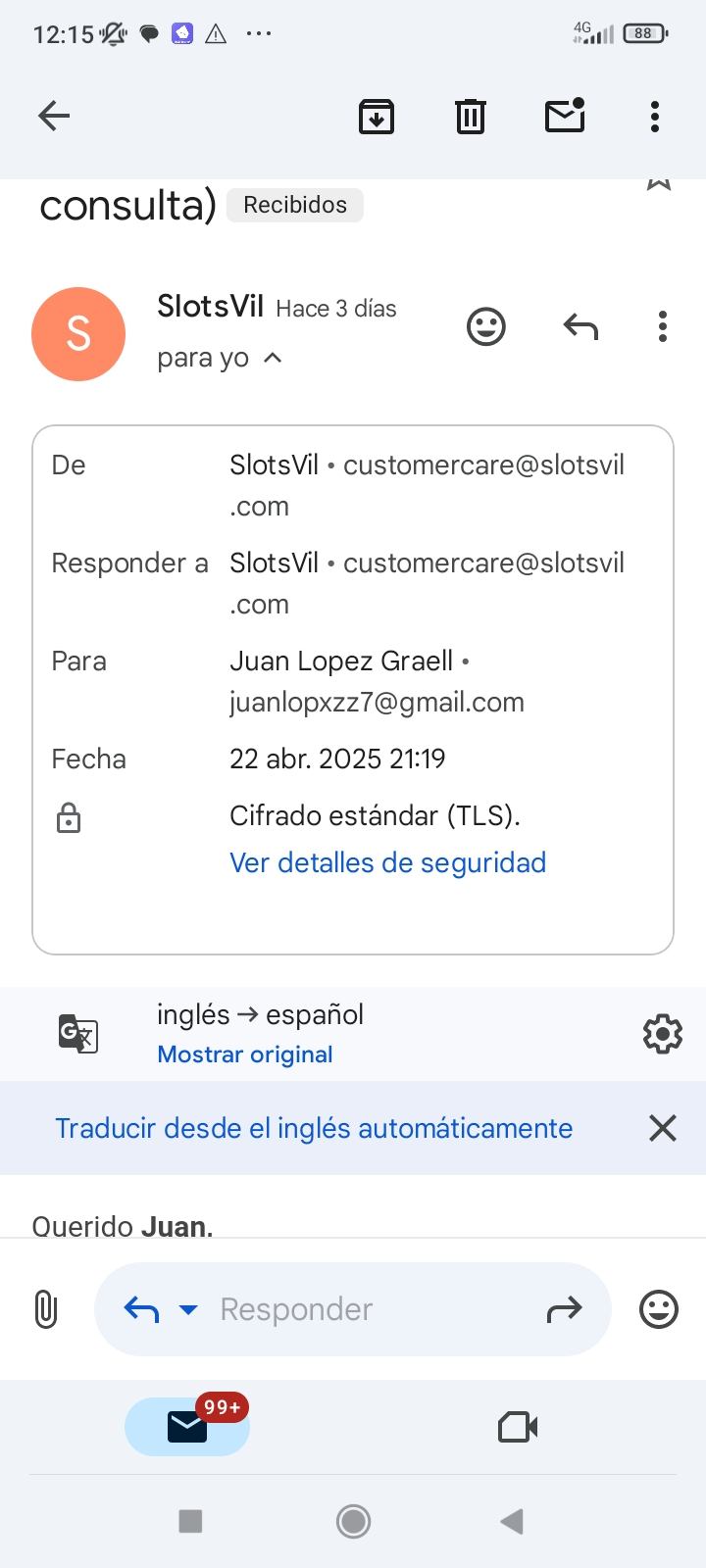Star this conversation
The image size is (706, 1568).
click(x=659, y=183)
